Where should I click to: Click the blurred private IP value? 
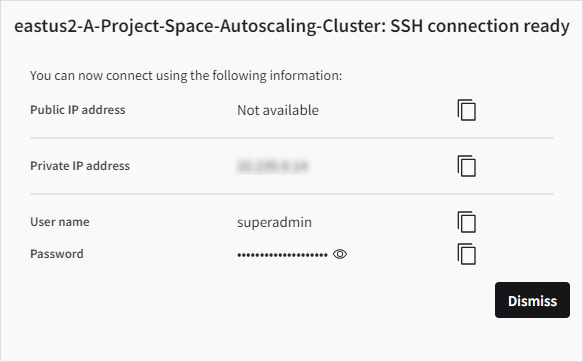click(273, 166)
